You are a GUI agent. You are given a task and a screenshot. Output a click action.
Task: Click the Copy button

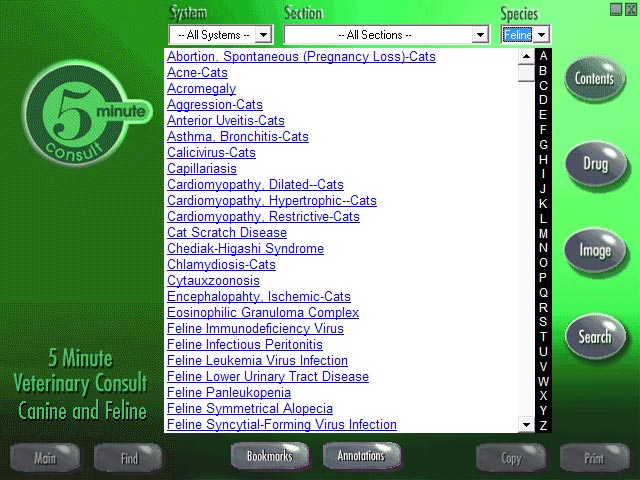(x=511, y=458)
